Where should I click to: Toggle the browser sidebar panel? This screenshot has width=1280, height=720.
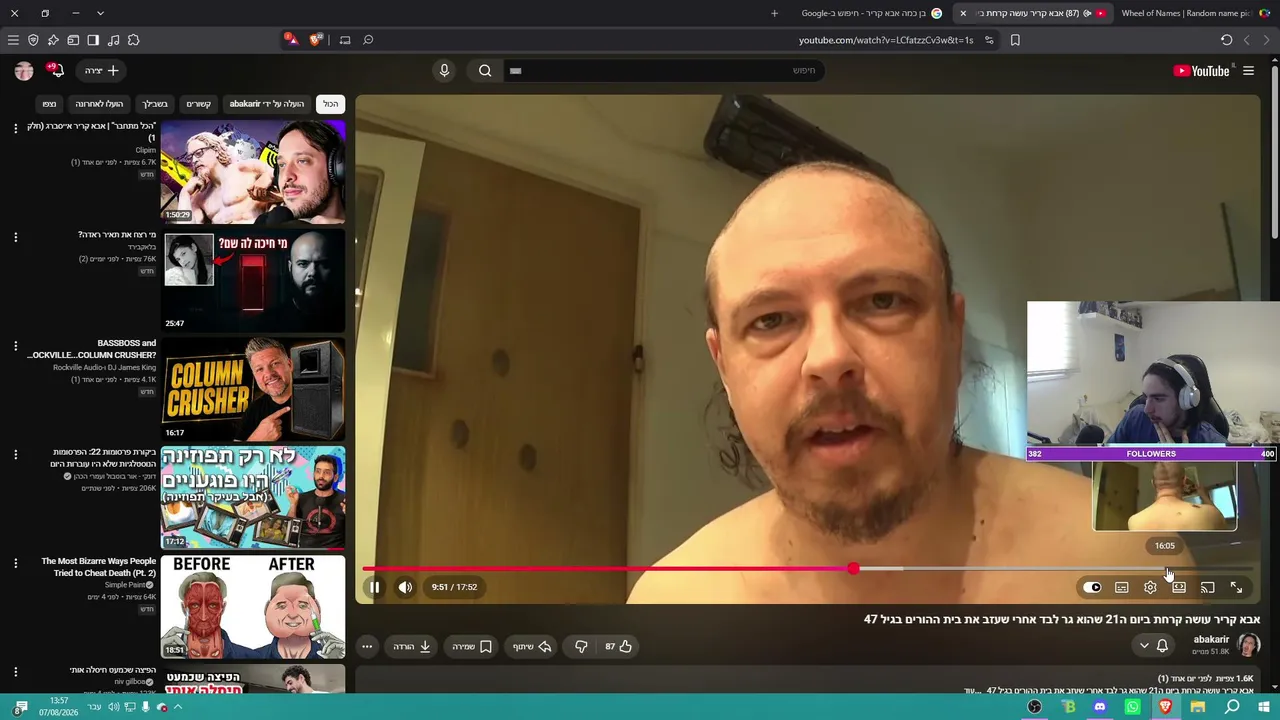(93, 40)
